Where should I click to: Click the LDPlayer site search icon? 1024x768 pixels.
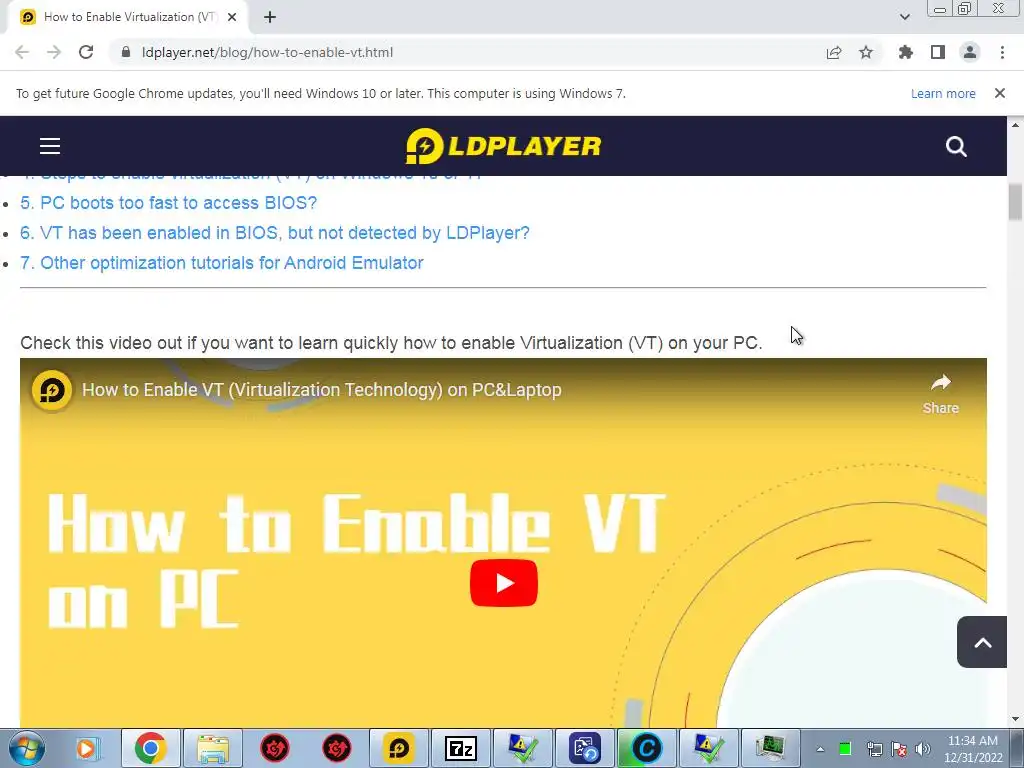coord(956,146)
